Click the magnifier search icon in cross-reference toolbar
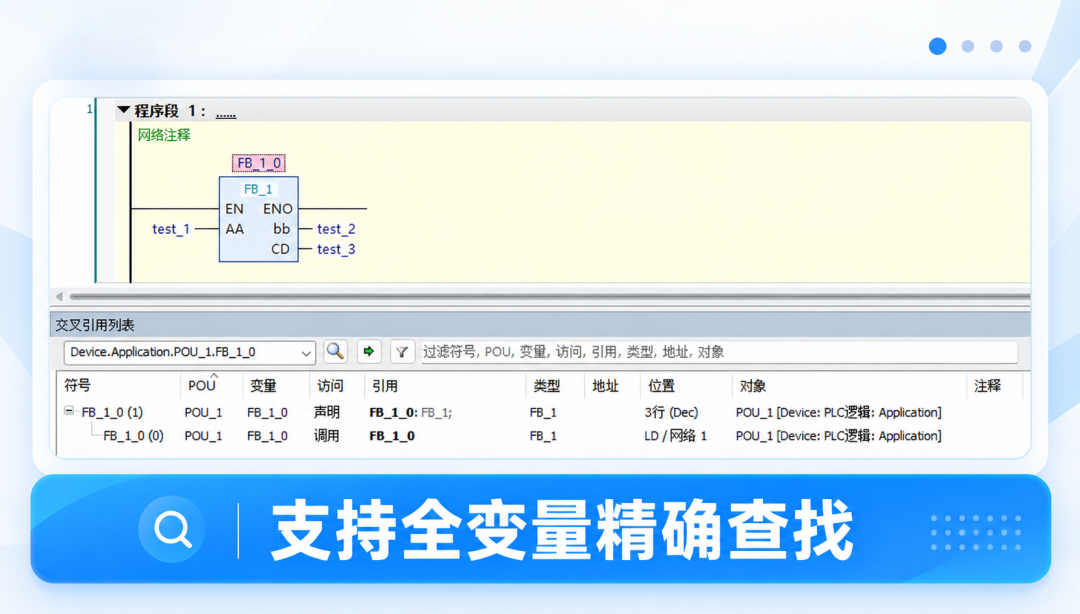The height and width of the screenshot is (614, 1080). 335,351
